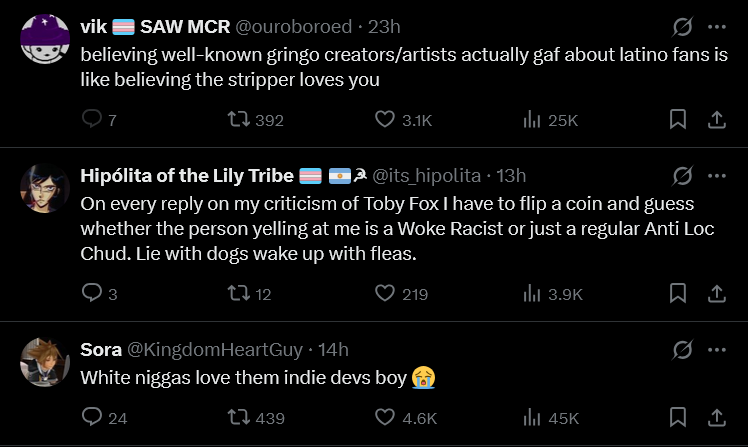The image size is (748, 447).
Task: Bookmark vik's tweet
Action: coord(677,120)
